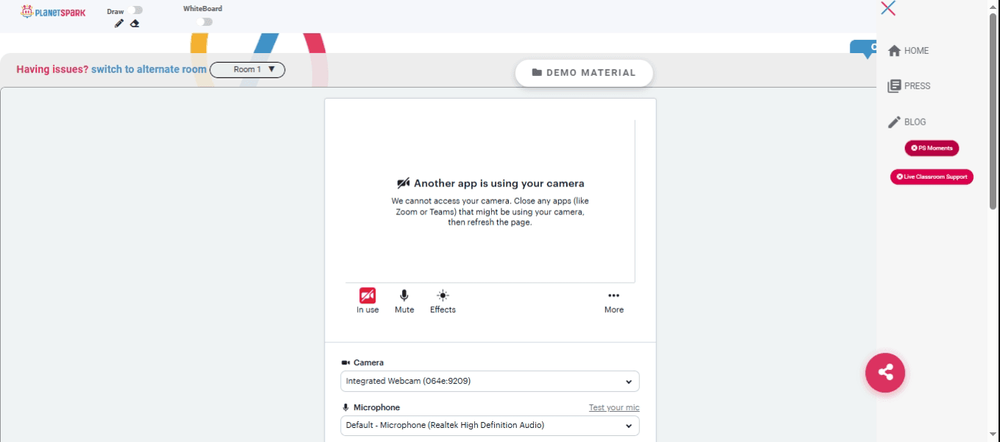Image resolution: width=1000 pixels, height=442 pixels.
Task: Click the camera In use button
Action: (367, 301)
